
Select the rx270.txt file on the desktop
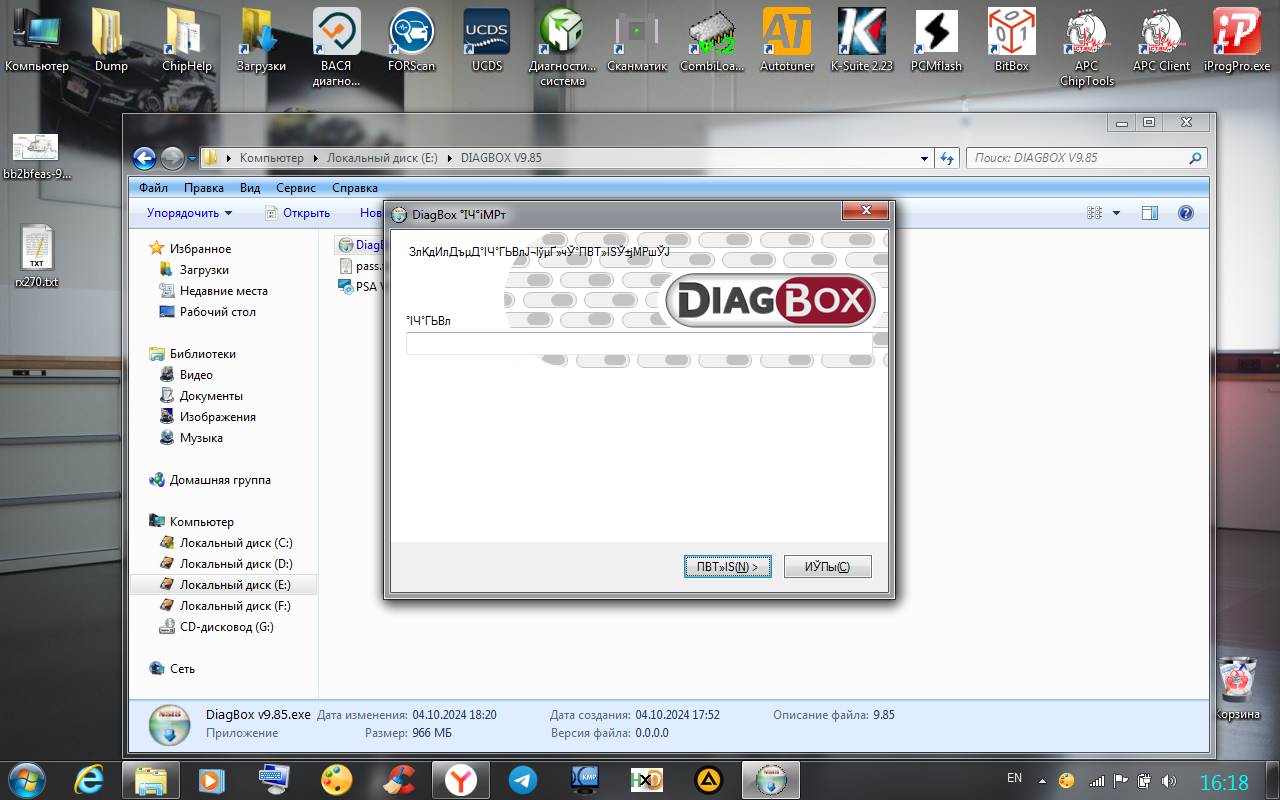(x=37, y=257)
